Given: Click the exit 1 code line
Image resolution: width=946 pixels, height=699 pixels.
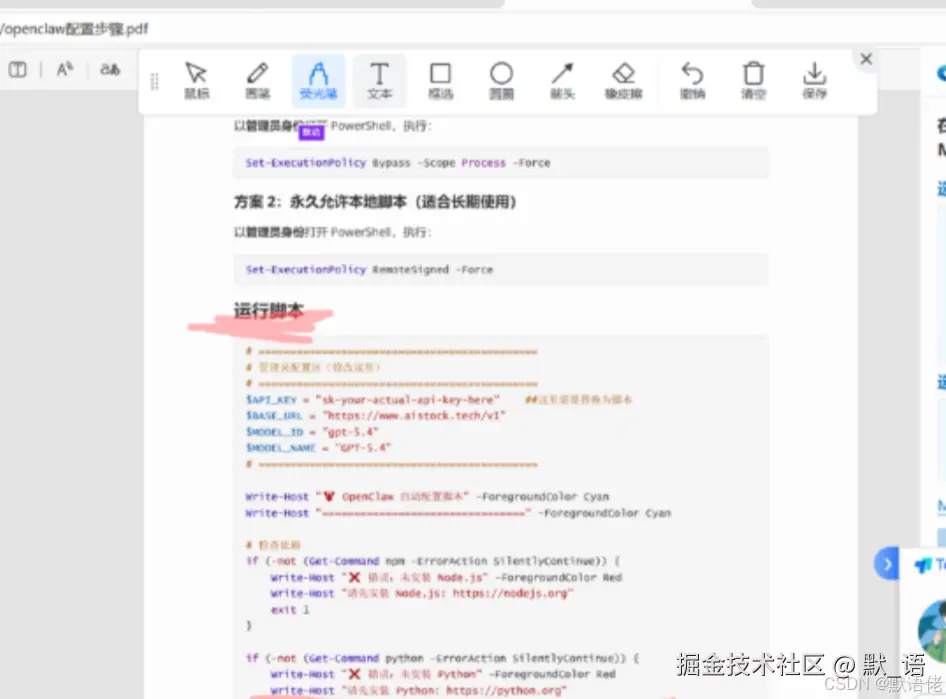Looking at the screenshot, I should [x=290, y=610].
